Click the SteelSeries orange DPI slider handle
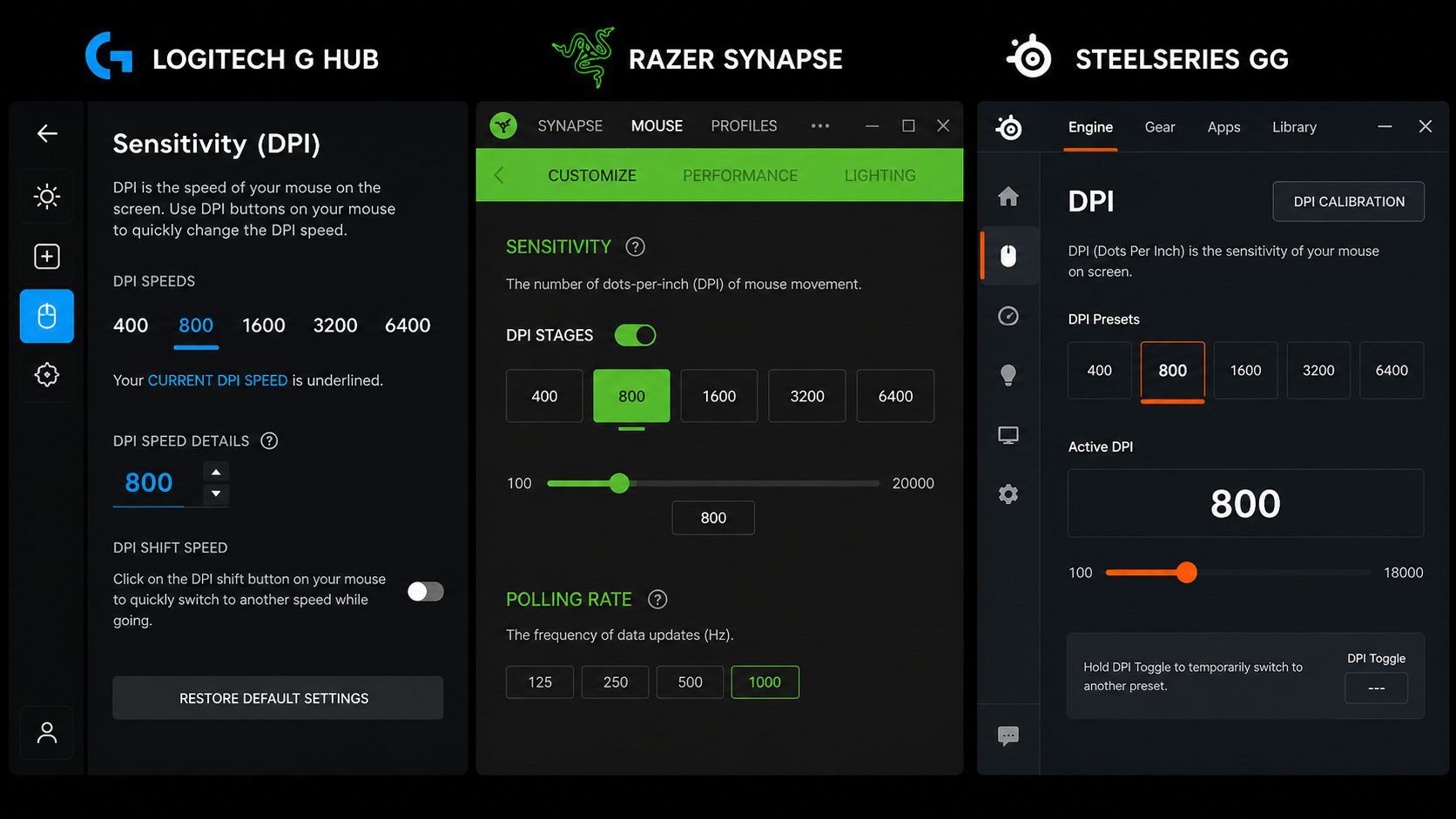 1186,573
